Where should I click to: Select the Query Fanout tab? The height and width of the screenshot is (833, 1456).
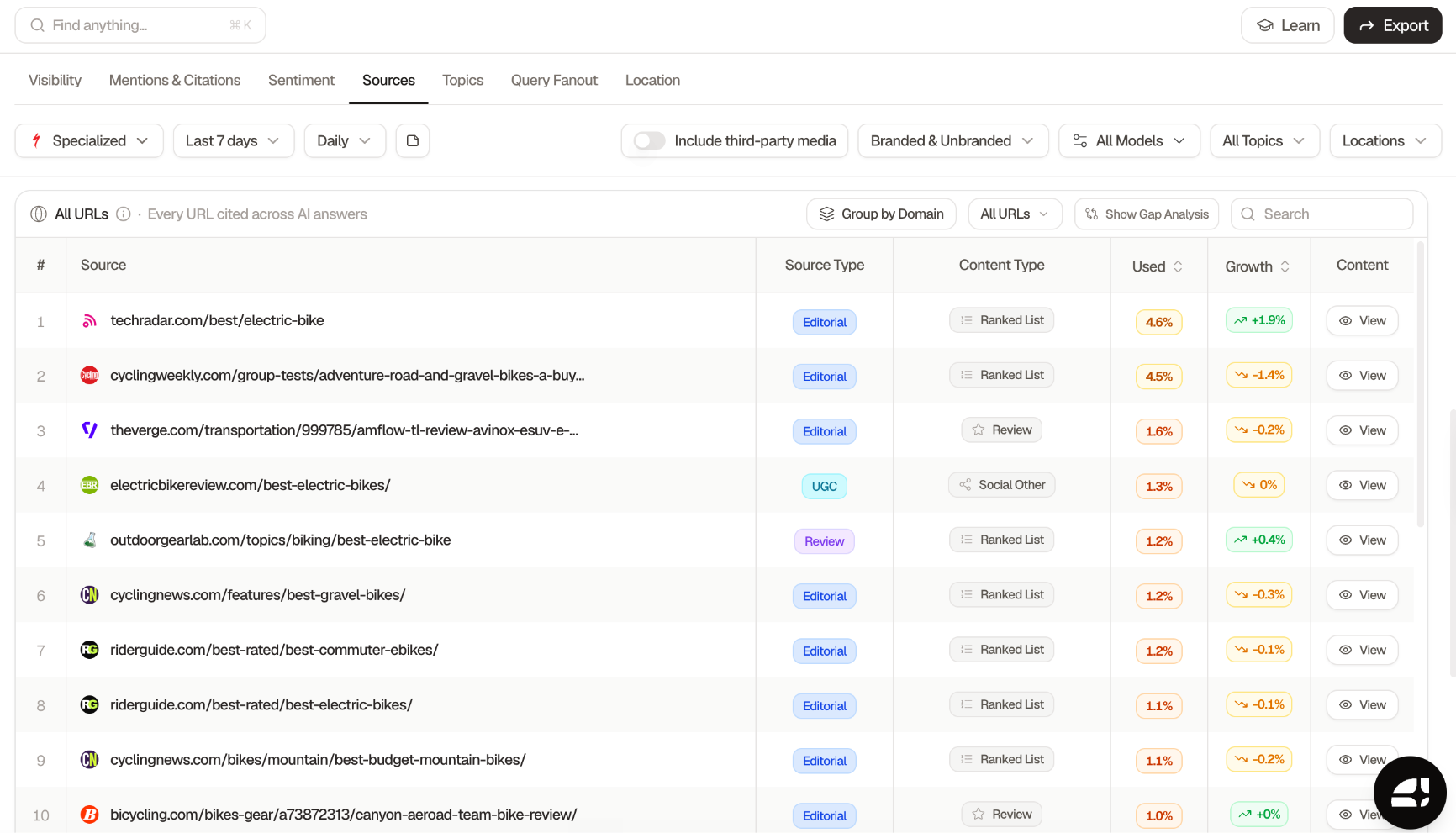click(554, 80)
